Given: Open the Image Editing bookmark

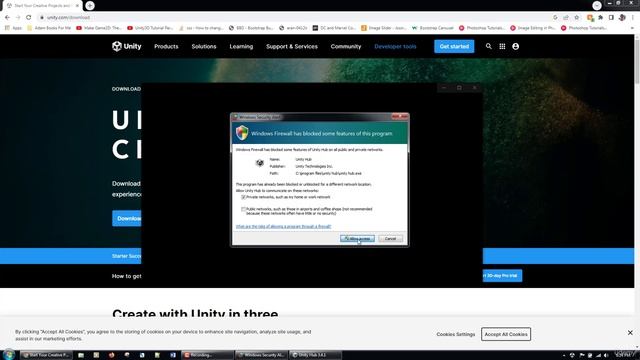Looking at the screenshot, I should 534,28.
